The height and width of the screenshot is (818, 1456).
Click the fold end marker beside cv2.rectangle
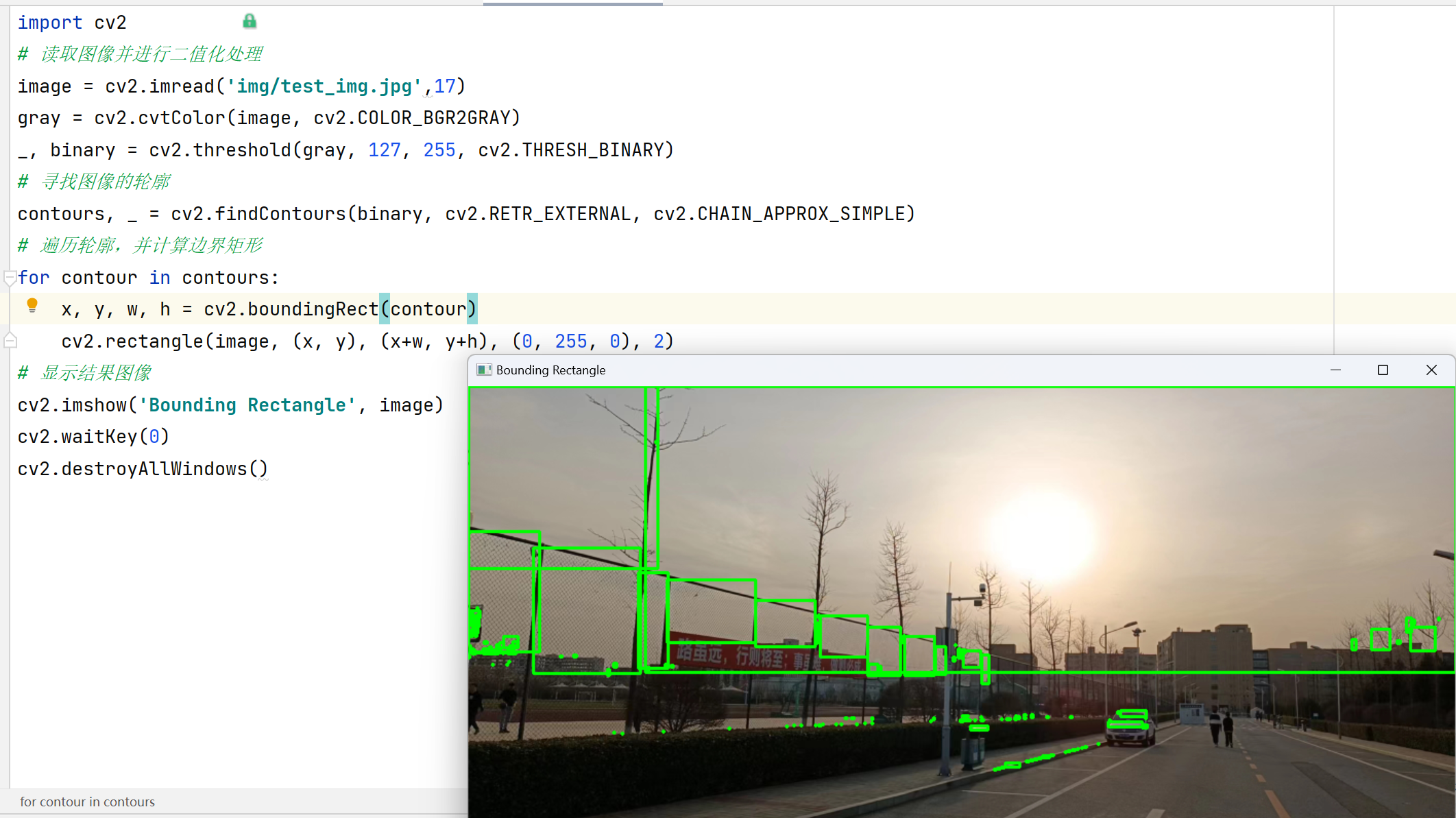click(x=10, y=341)
